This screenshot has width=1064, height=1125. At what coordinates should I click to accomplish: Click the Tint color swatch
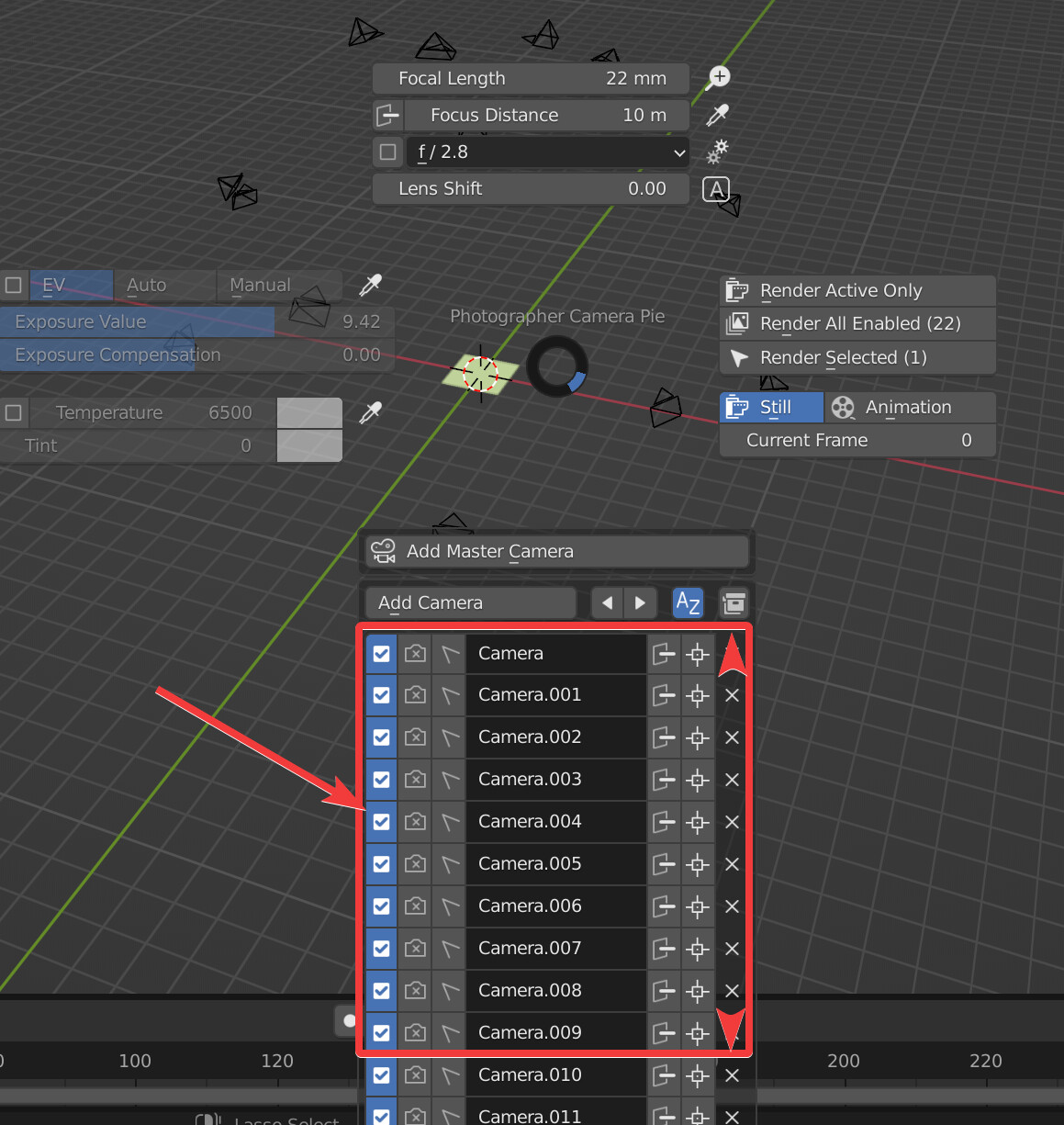(309, 445)
